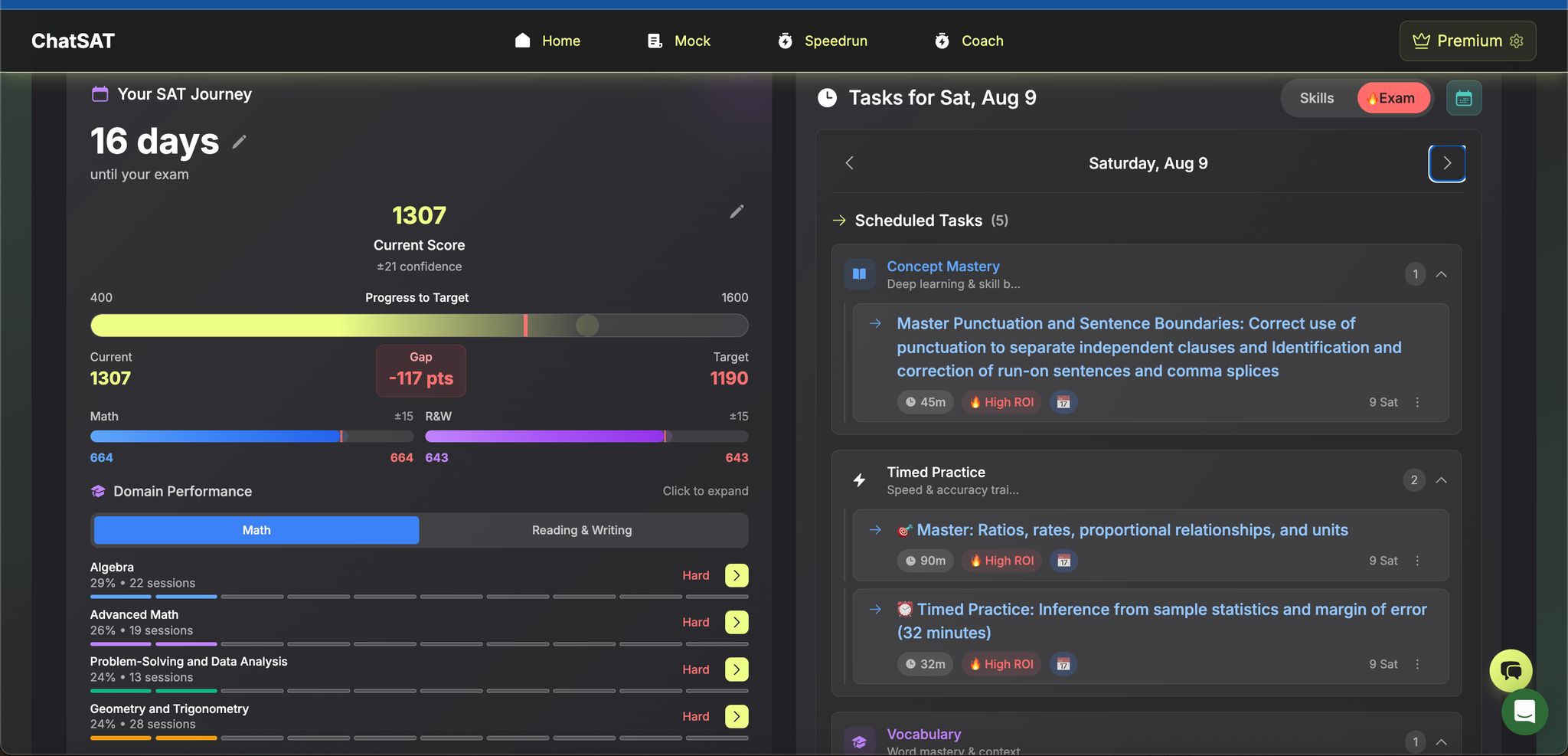
Task: Open the Mock tab in navigation
Action: [x=679, y=41]
